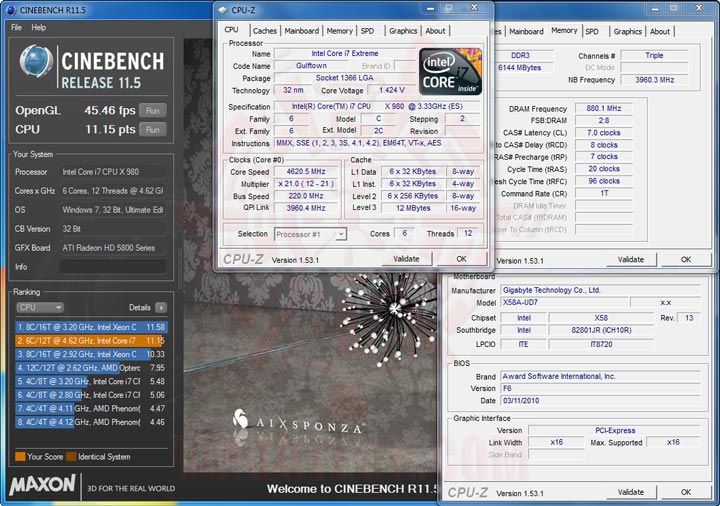Click the orange Your Score legend swatch
The height and width of the screenshot is (506, 720).
pyautogui.click(x=20, y=456)
